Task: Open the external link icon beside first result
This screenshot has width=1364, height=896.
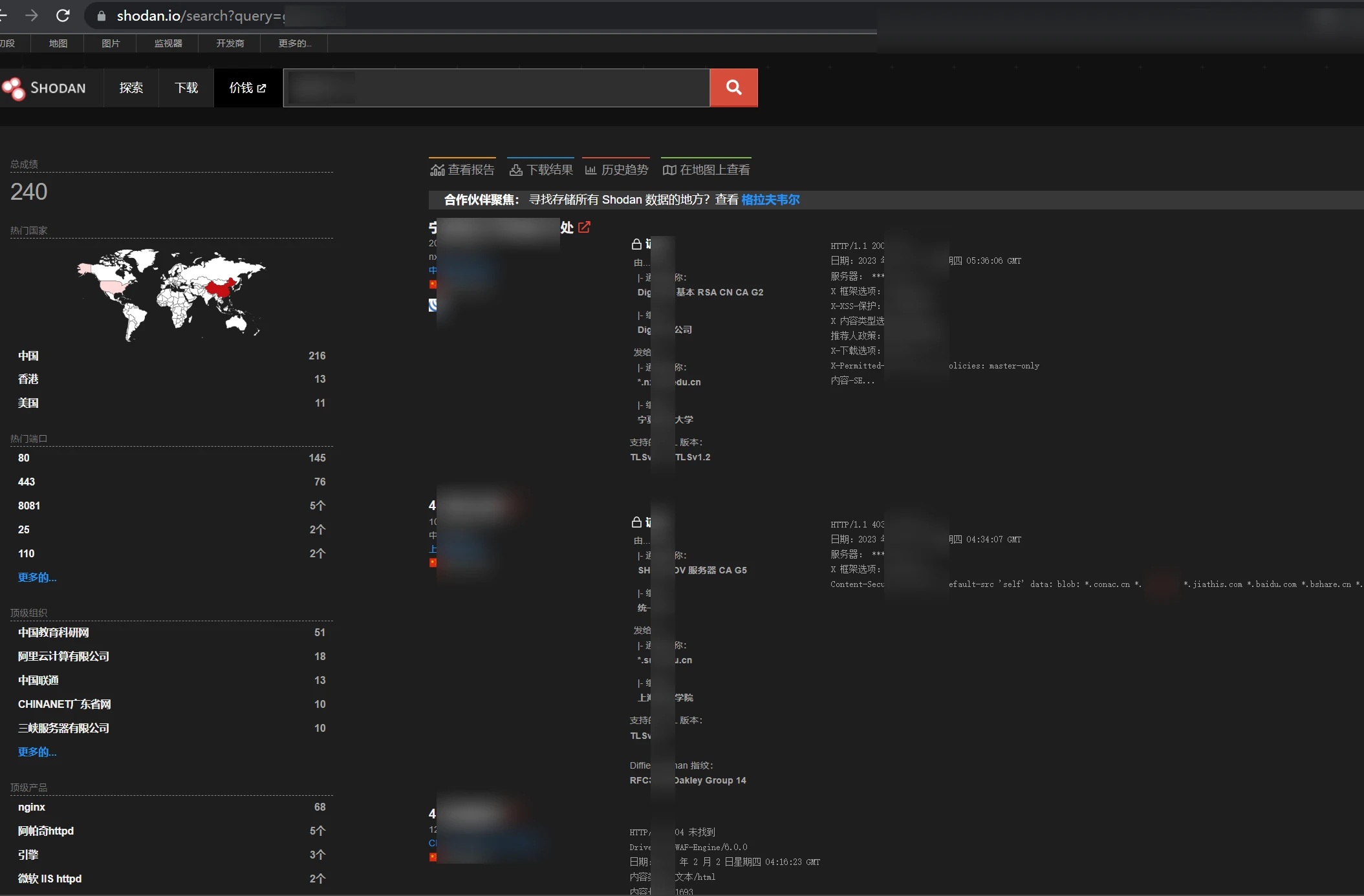Action: [584, 228]
